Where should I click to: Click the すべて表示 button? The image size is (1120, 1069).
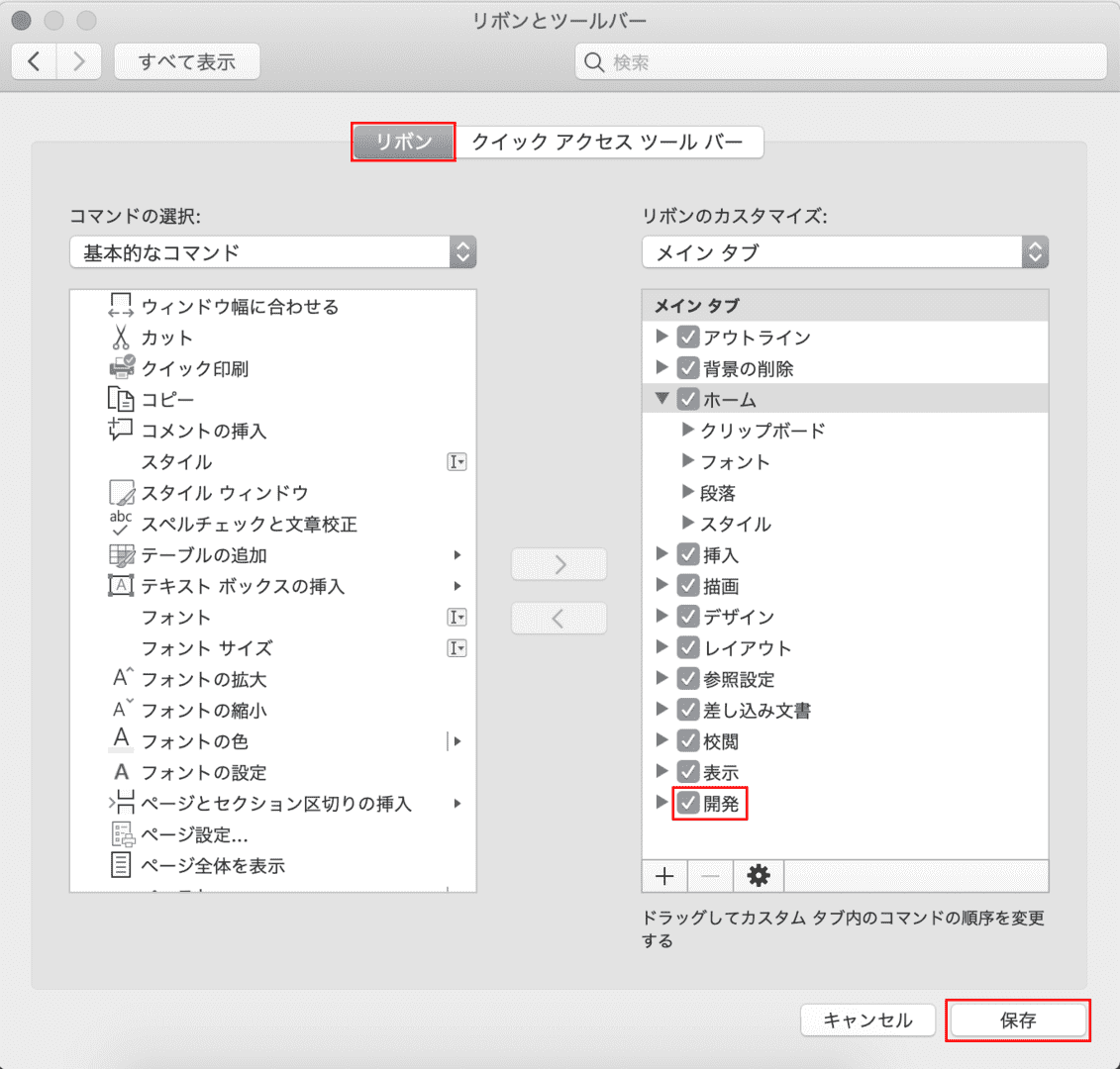point(186,61)
